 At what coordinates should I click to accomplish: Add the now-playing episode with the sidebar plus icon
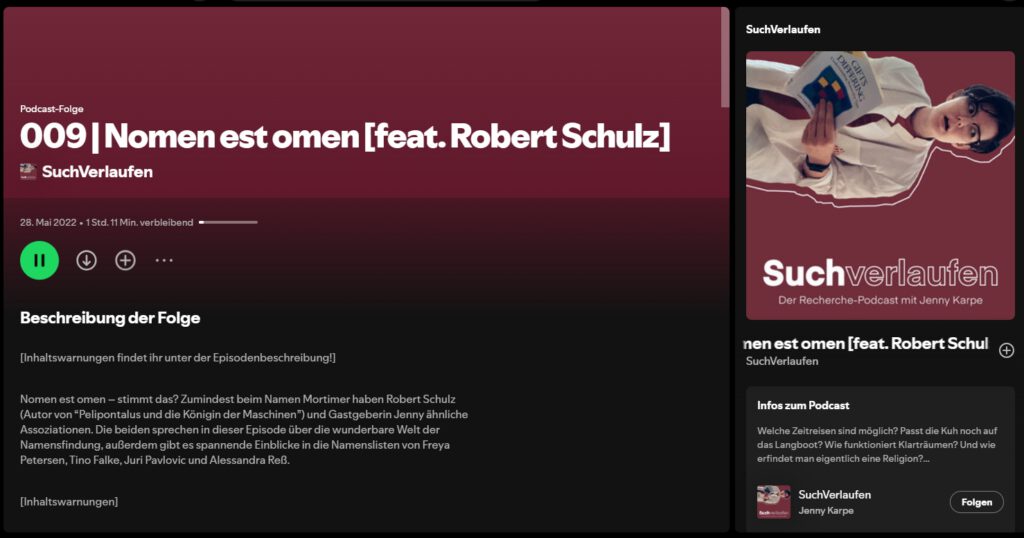tap(1006, 350)
